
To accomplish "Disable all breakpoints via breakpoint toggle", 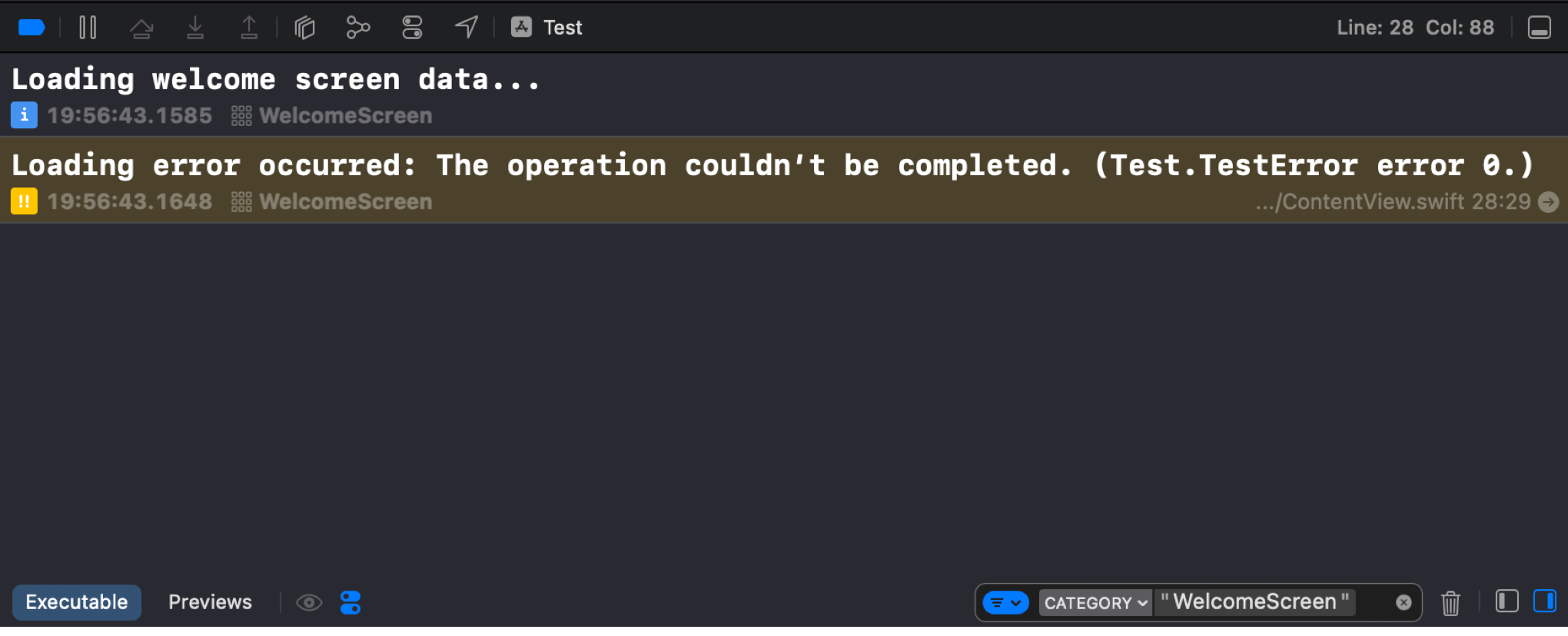I will [x=31, y=27].
